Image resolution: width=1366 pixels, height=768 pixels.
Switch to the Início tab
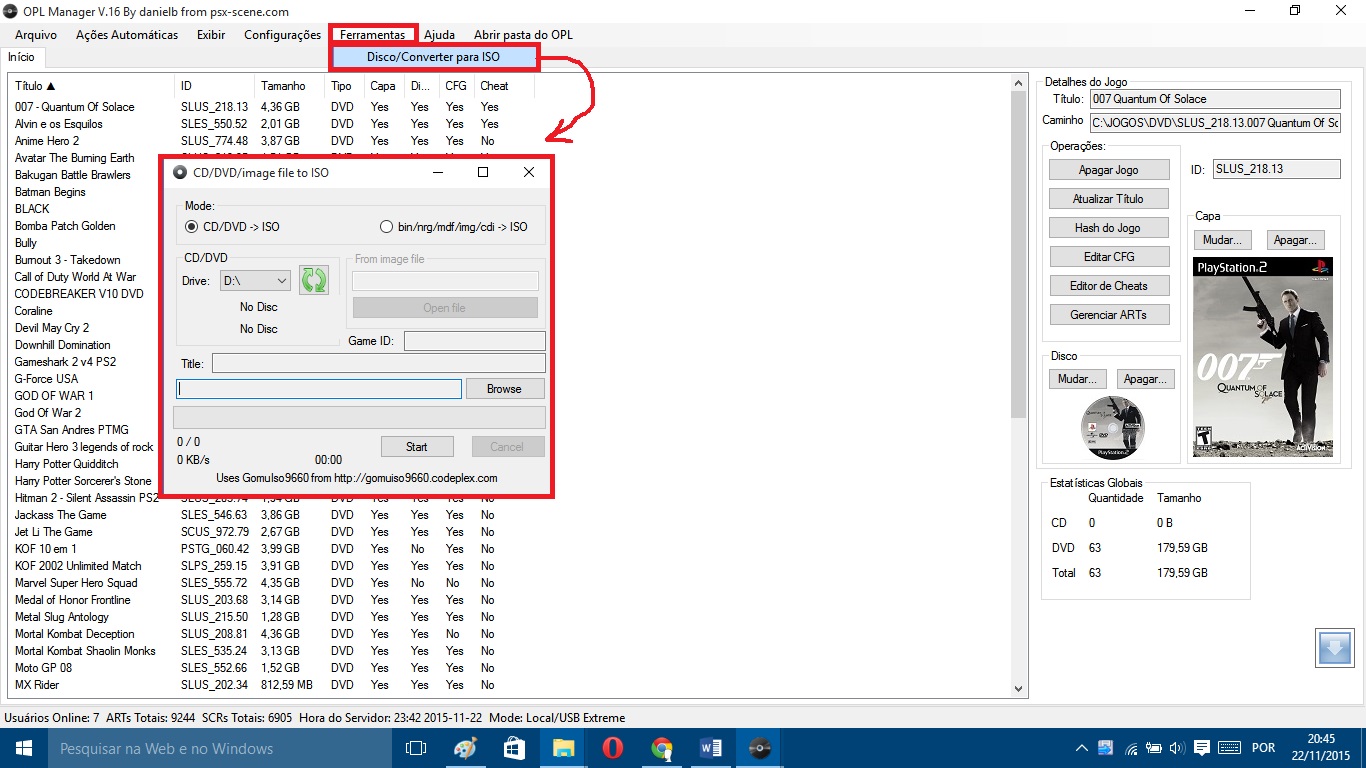click(x=21, y=57)
